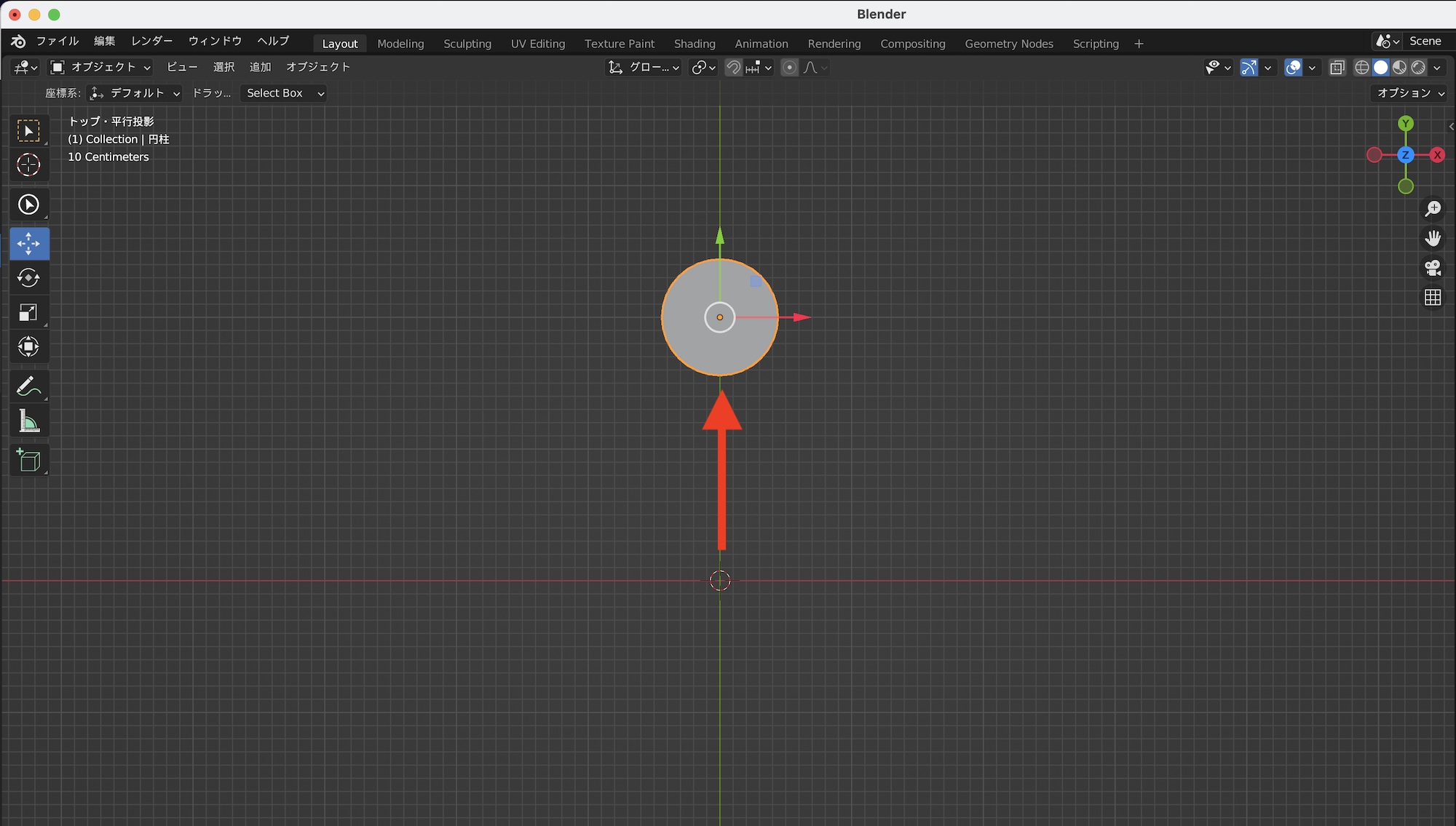Toggle viewport overlays display
The image size is (1456, 826).
tap(1294, 68)
